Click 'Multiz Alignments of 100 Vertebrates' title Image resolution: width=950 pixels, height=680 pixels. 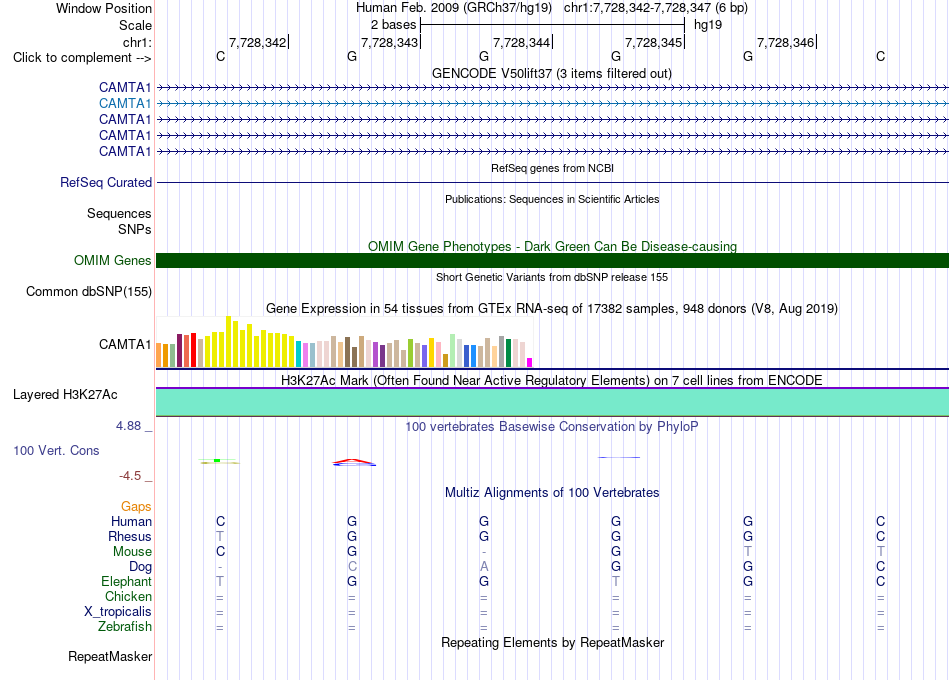click(x=552, y=493)
